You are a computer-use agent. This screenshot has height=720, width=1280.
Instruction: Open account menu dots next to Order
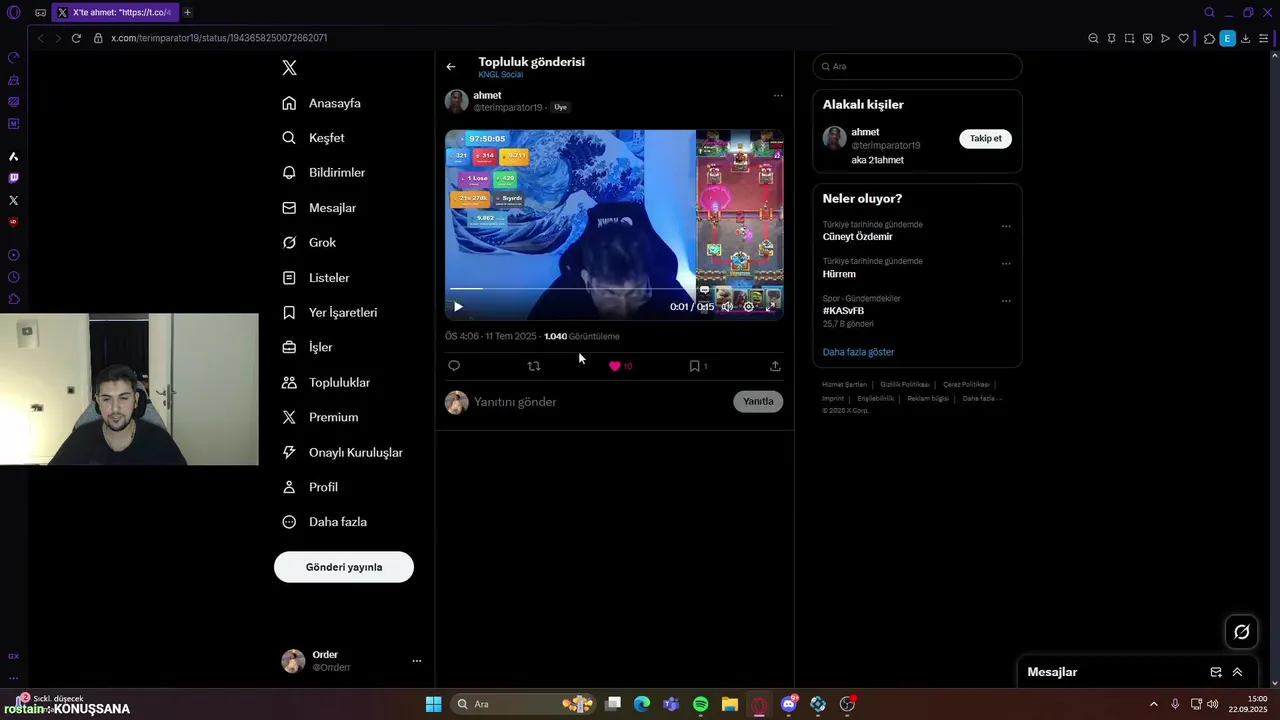(x=417, y=661)
